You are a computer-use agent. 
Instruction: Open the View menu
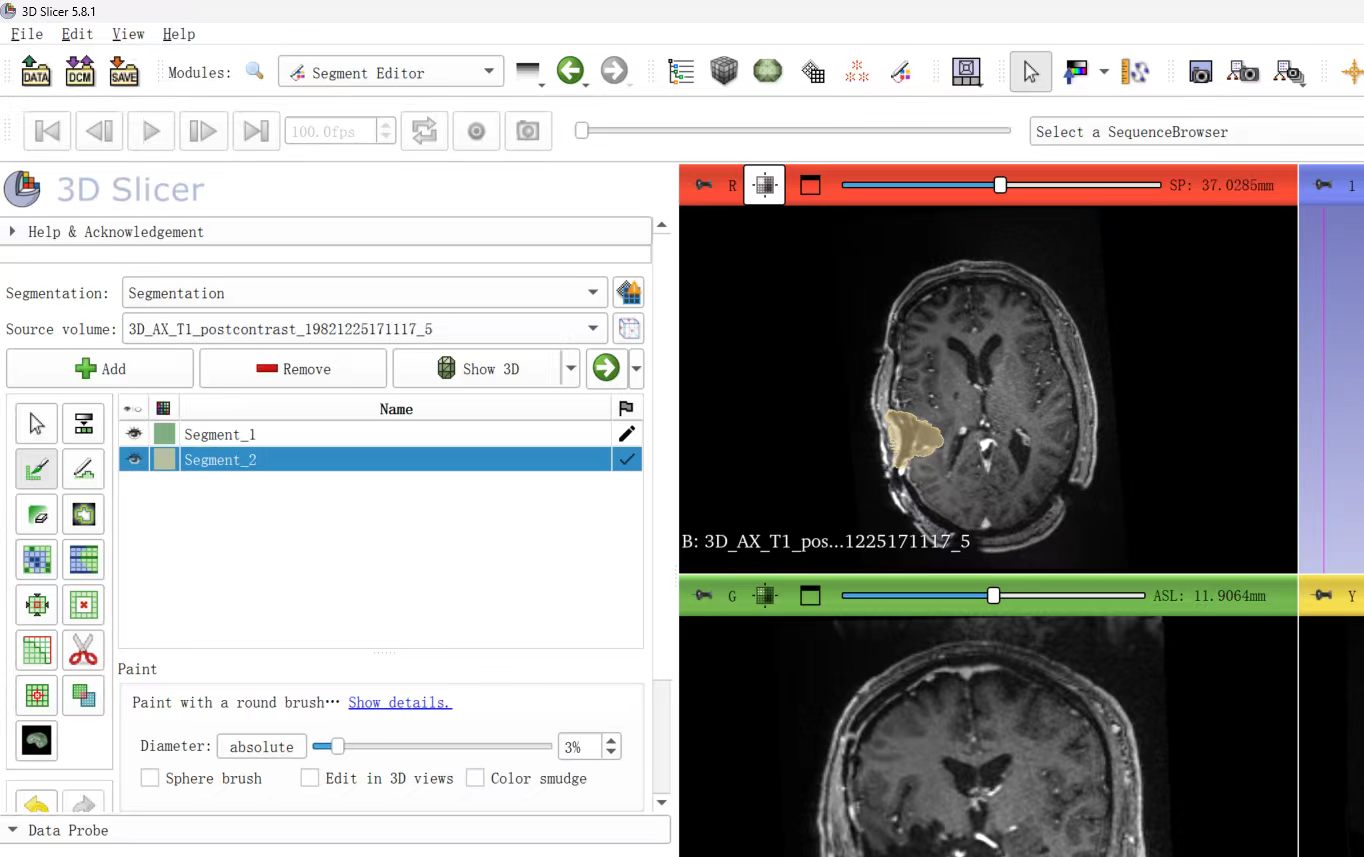pos(129,34)
